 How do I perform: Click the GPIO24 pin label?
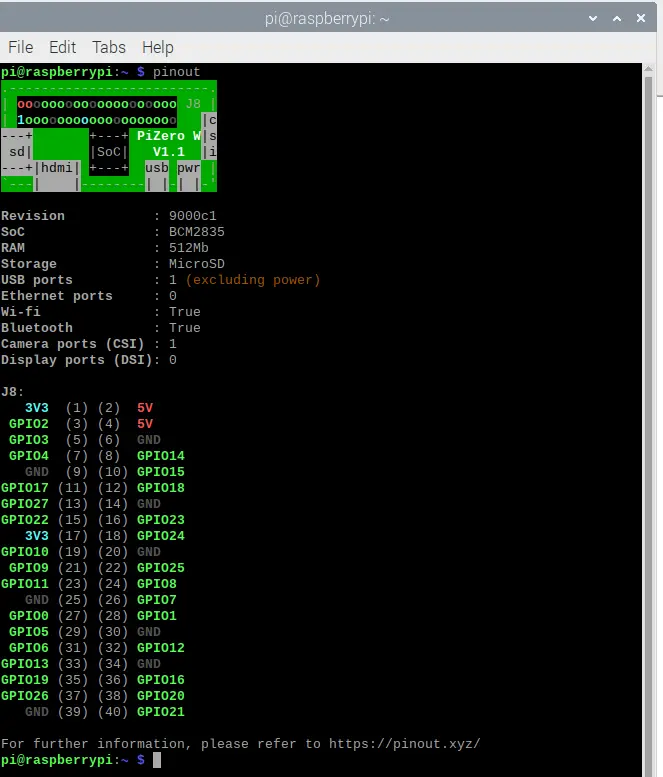point(161,536)
